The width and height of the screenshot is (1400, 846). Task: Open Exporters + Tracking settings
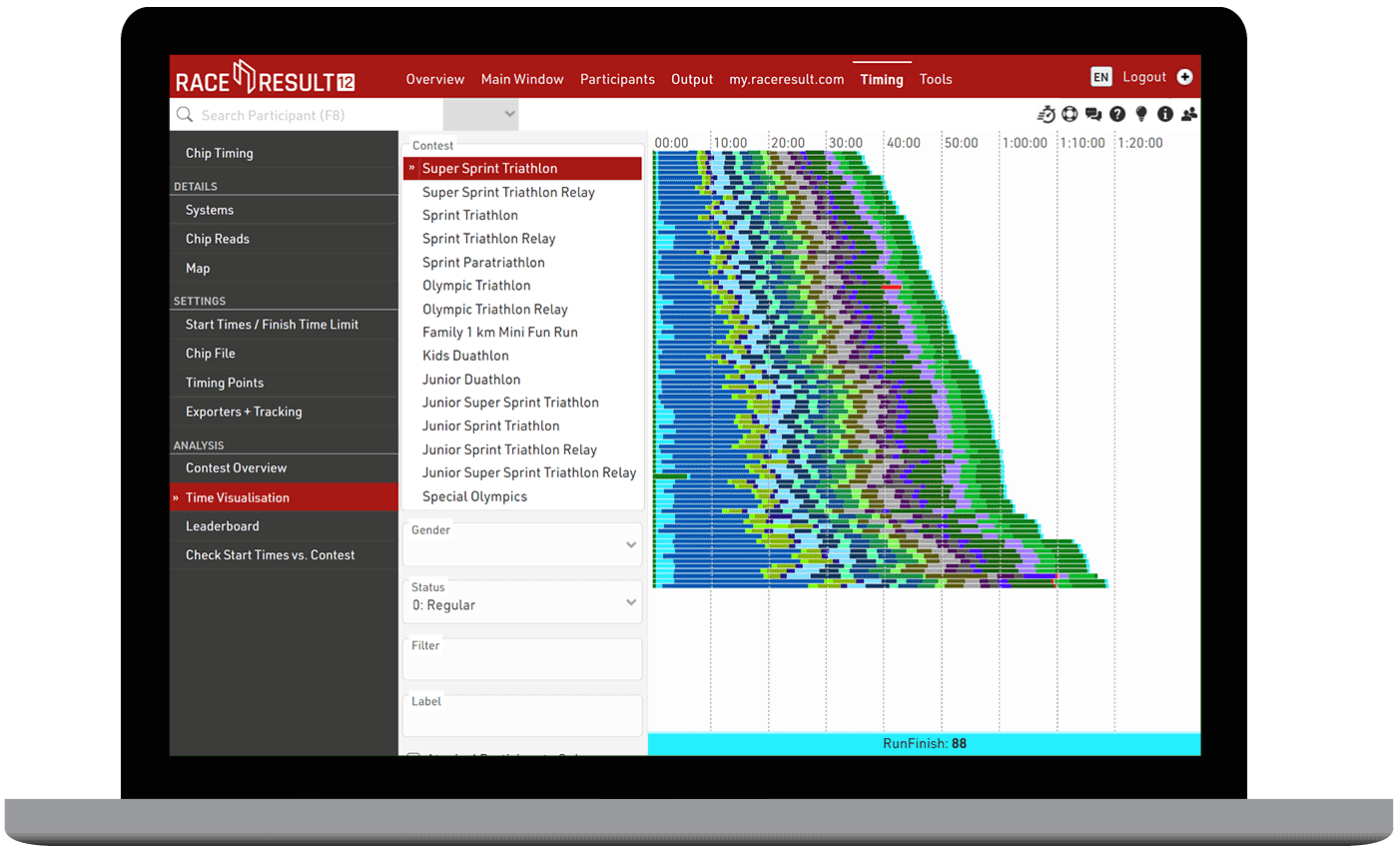284,412
